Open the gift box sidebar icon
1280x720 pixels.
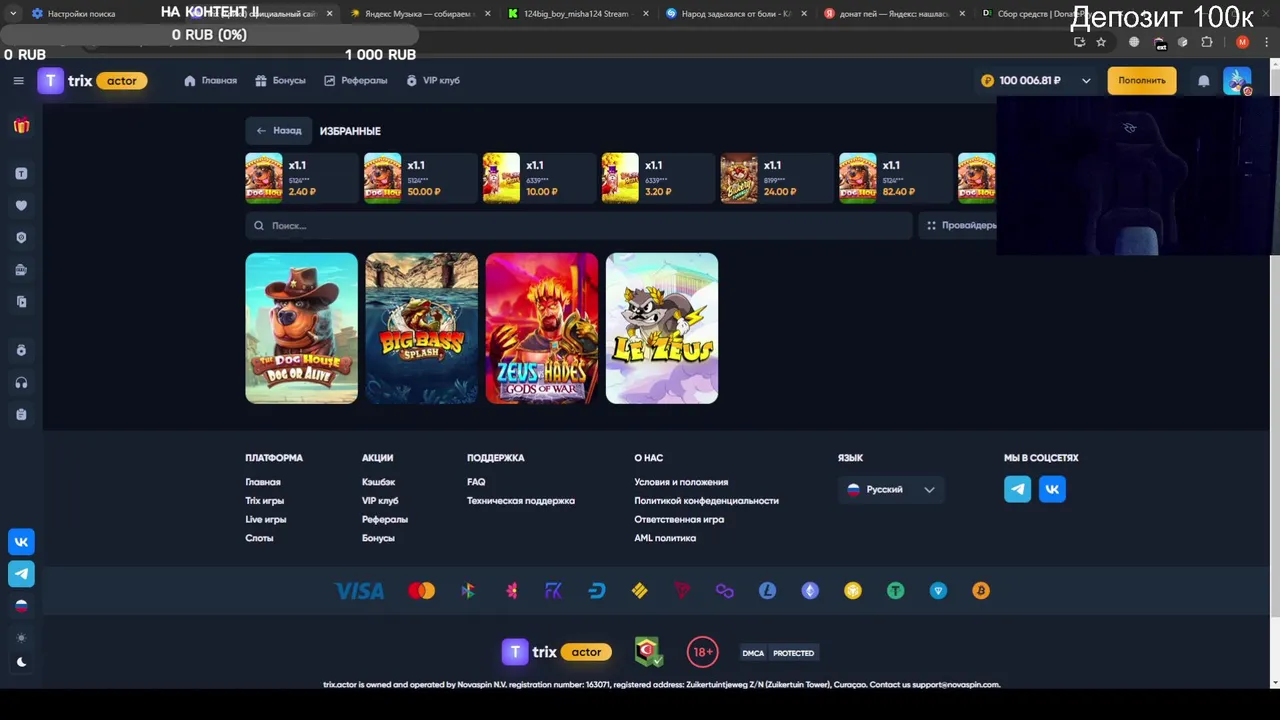click(21, 126)
